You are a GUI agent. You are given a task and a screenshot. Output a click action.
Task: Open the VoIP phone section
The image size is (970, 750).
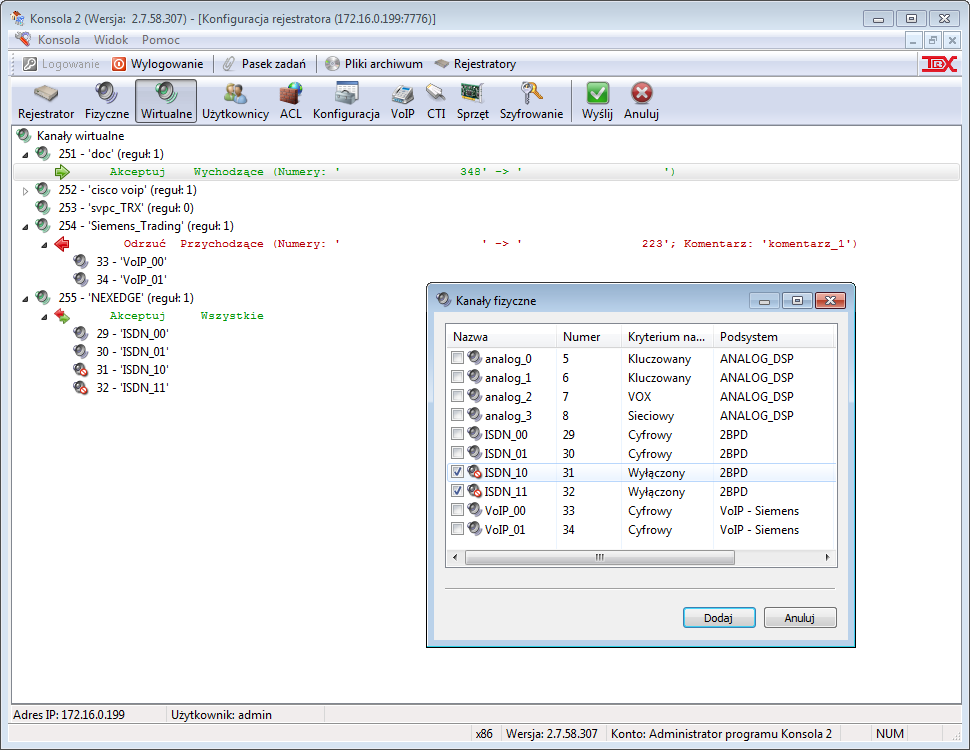[403, 101]
